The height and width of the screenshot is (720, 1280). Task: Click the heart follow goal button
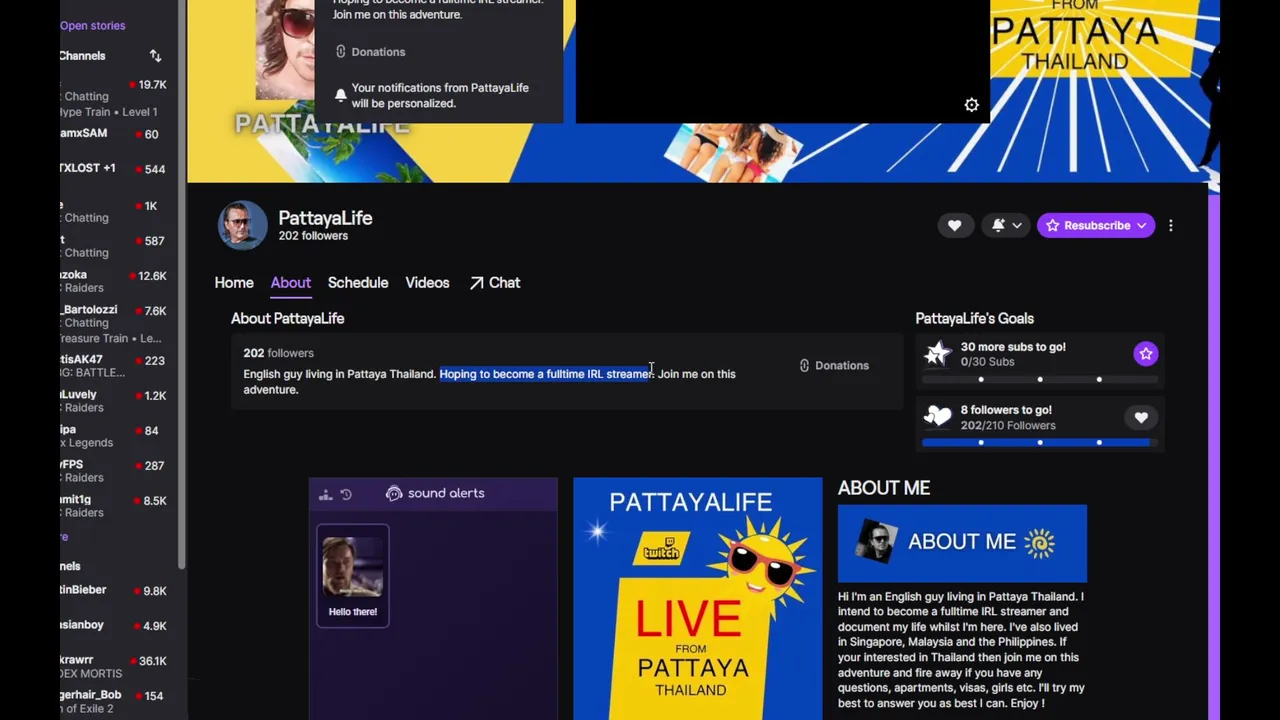[x=1141, y=417]
